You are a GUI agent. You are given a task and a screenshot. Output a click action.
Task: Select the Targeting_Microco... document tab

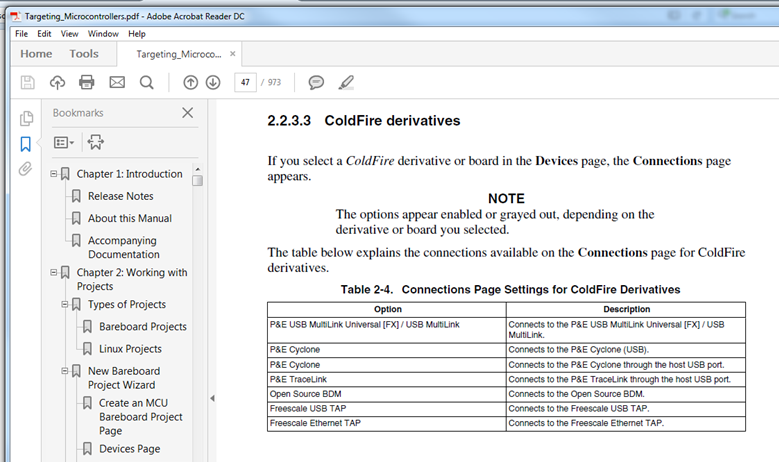[179, 54]
